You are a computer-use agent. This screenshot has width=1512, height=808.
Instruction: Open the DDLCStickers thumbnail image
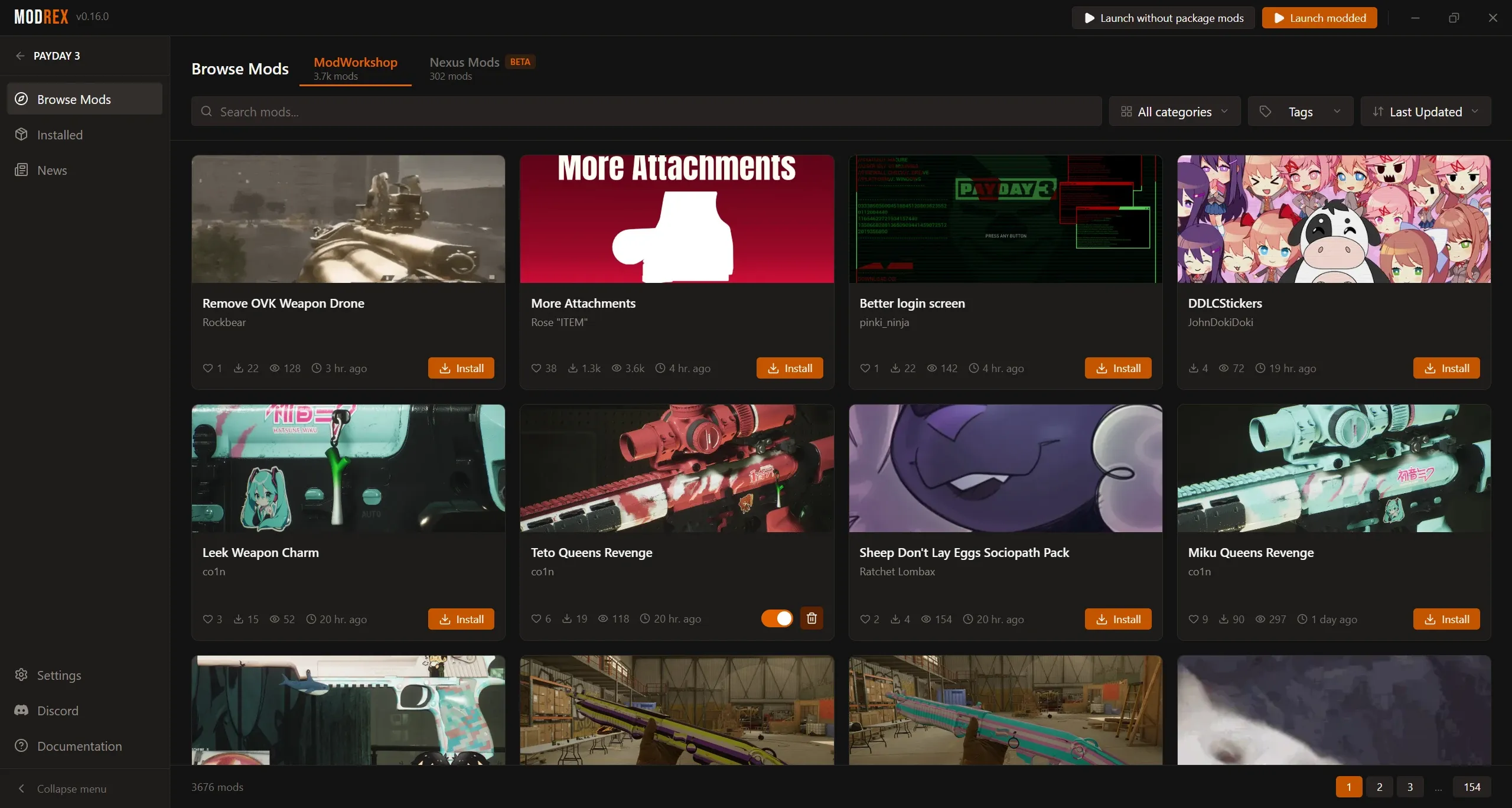coord(1334,219)
